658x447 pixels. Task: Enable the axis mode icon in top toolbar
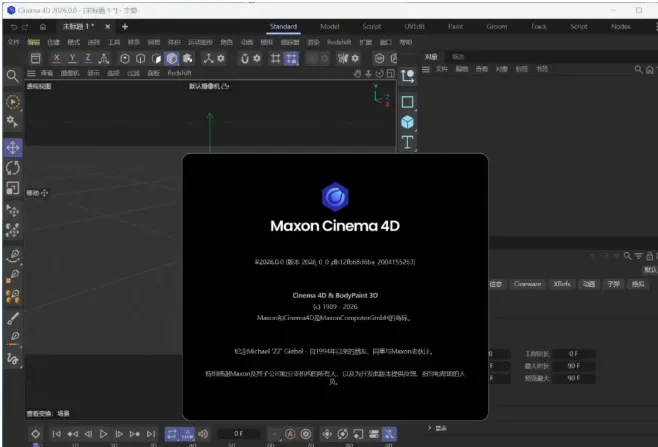pyautogui.click(x=209, y=58)
